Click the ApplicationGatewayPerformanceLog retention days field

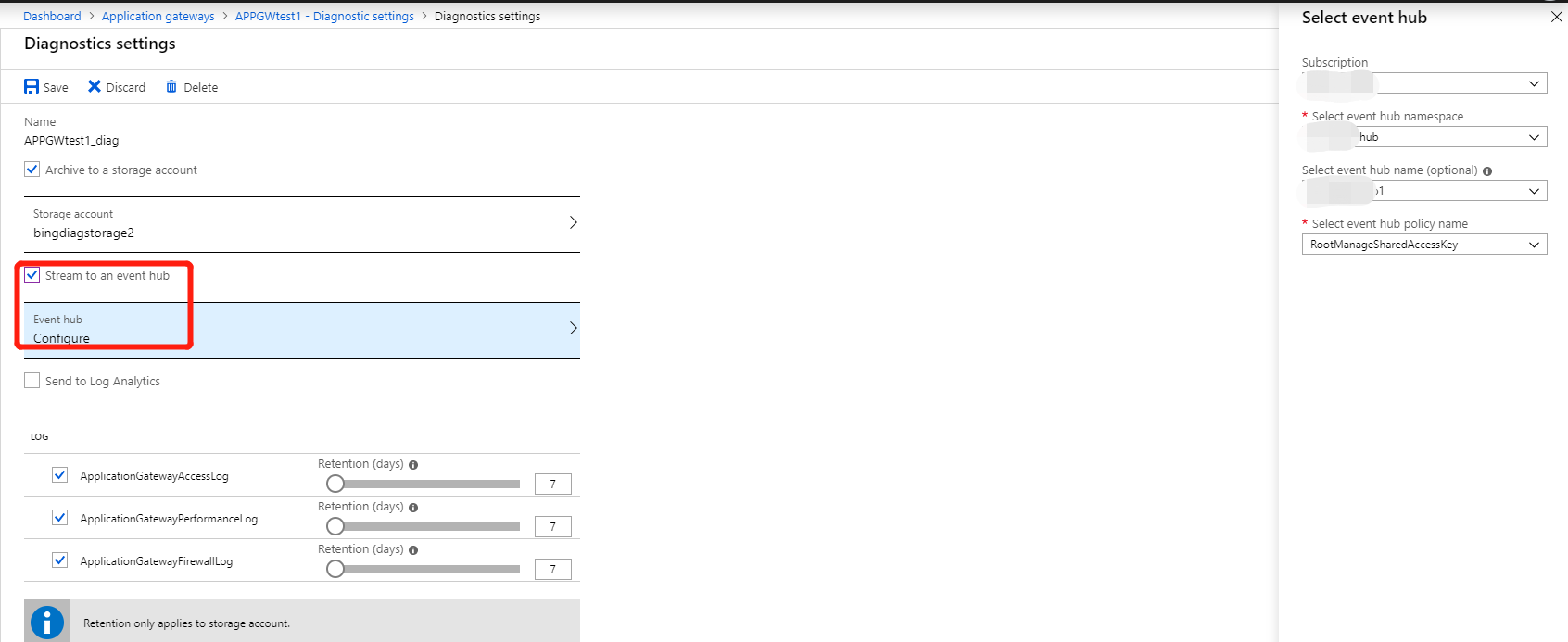553,527
